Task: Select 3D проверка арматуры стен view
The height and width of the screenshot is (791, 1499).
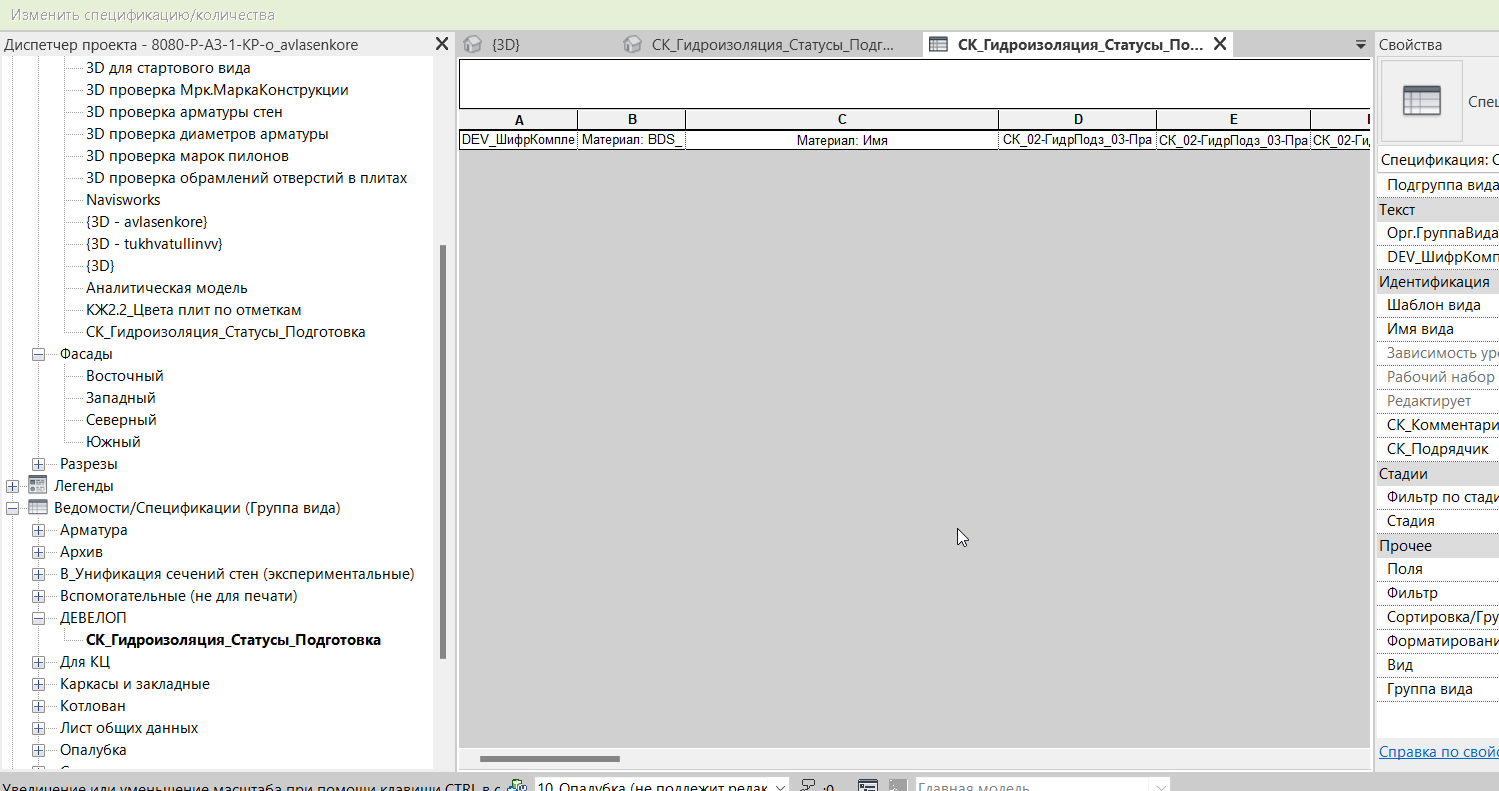Action: pos(184,112)
